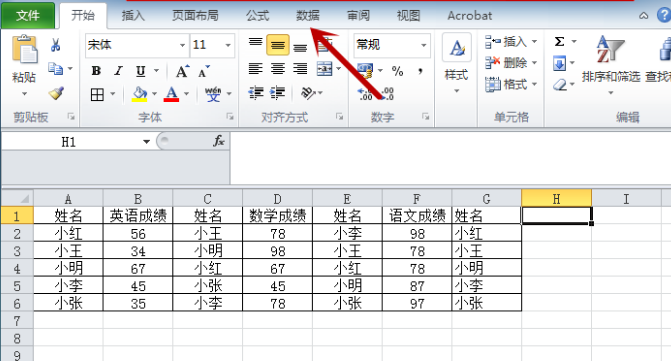Open the font size dropdown

pos(228,45)
